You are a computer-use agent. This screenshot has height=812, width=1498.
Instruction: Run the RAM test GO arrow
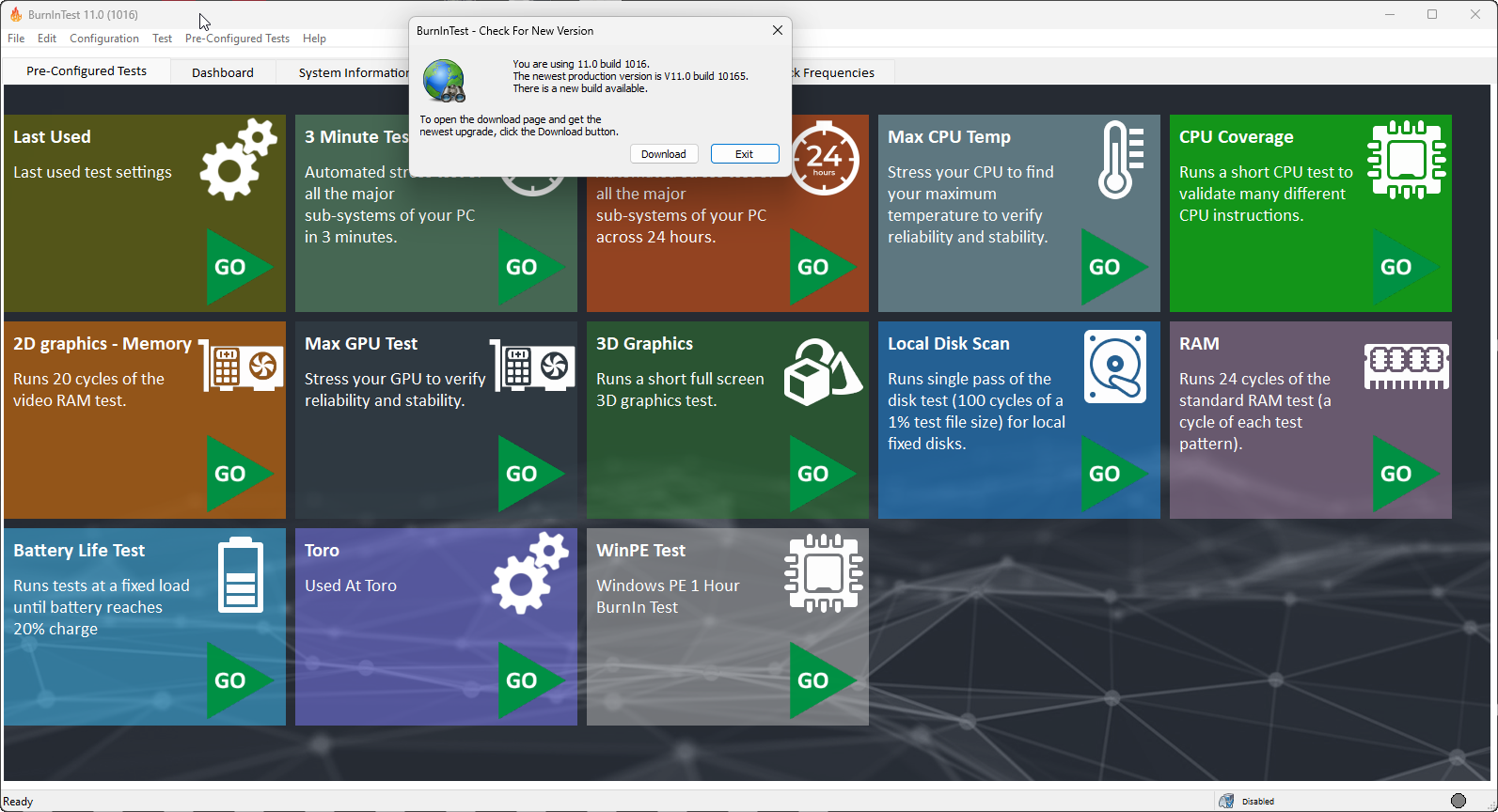pos(1406,474)
